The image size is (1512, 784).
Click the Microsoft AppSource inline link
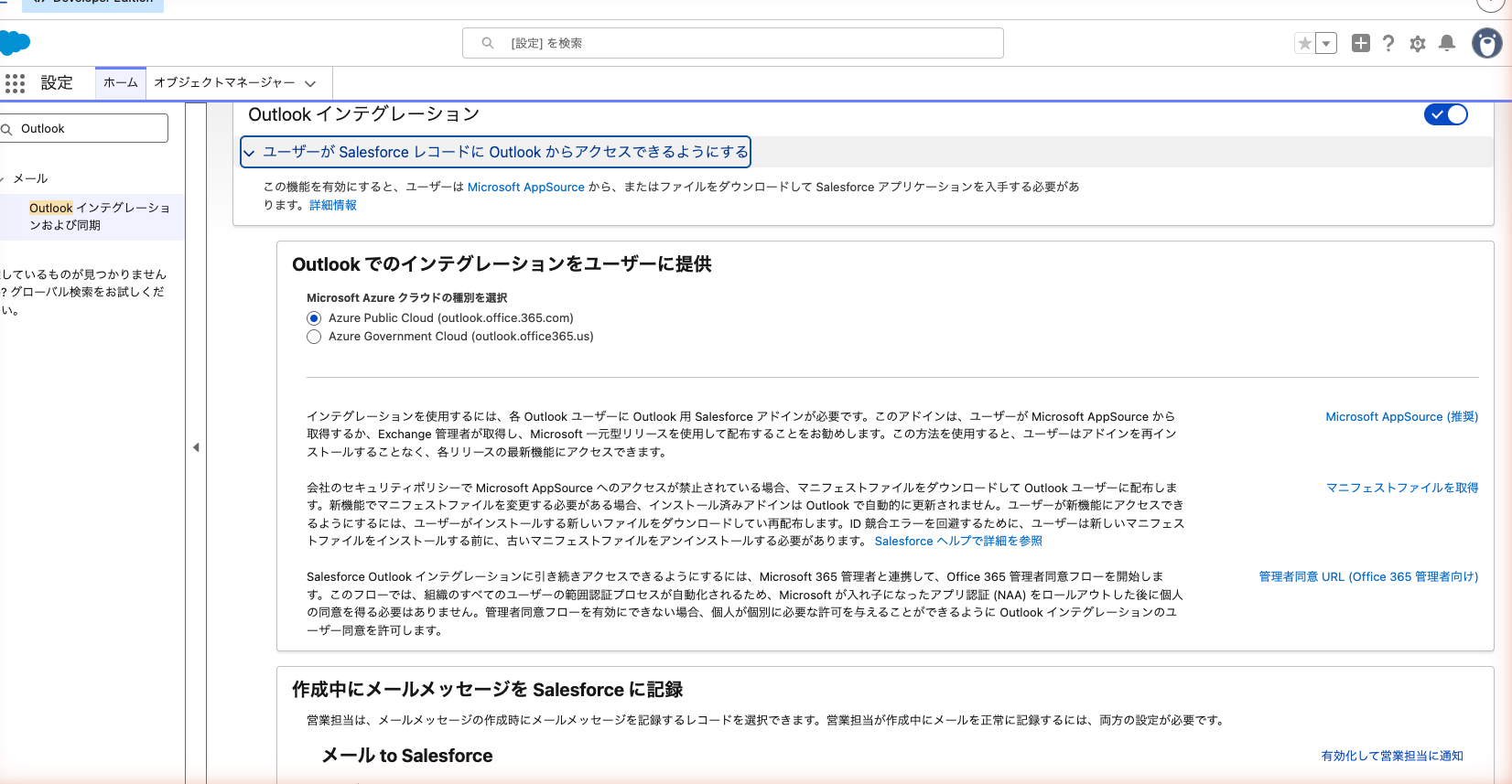[x=525, y=187]
